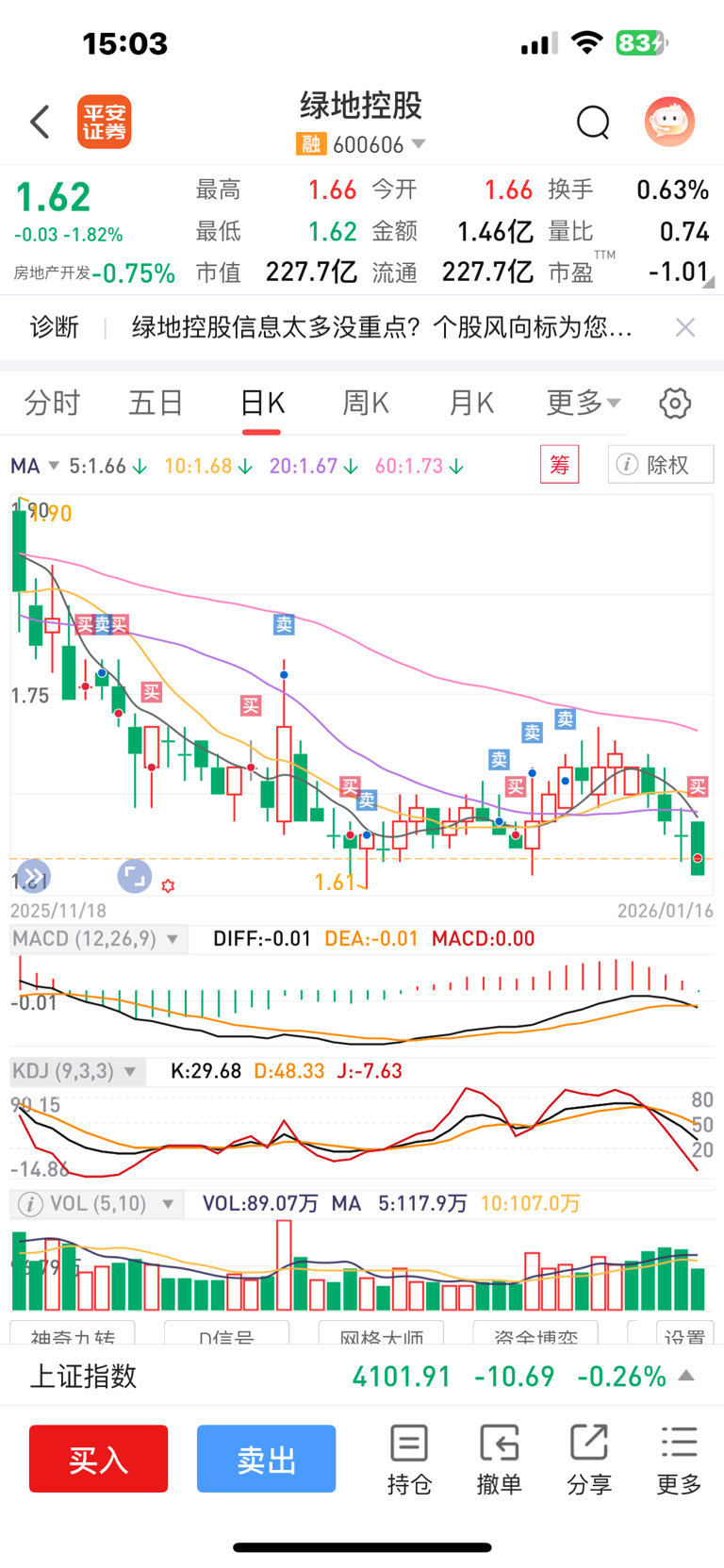Tap the rightmost 买 marker on chart
This screenshot has height=1568, width=724.
[x=698, y=786]
